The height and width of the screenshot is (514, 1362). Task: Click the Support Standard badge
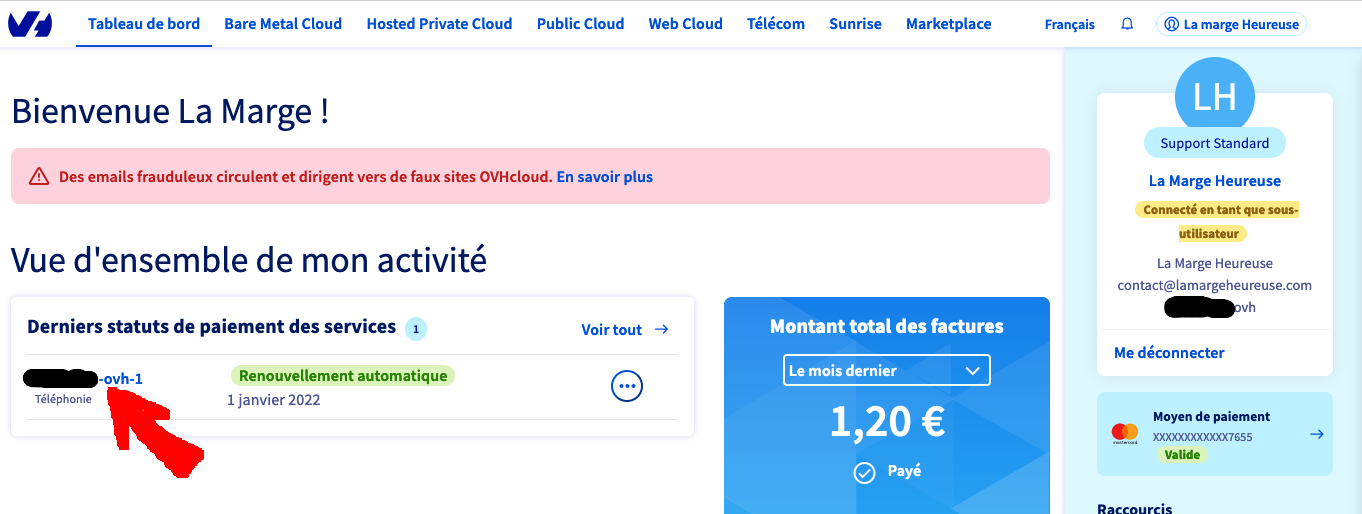tap(1215, 143)
